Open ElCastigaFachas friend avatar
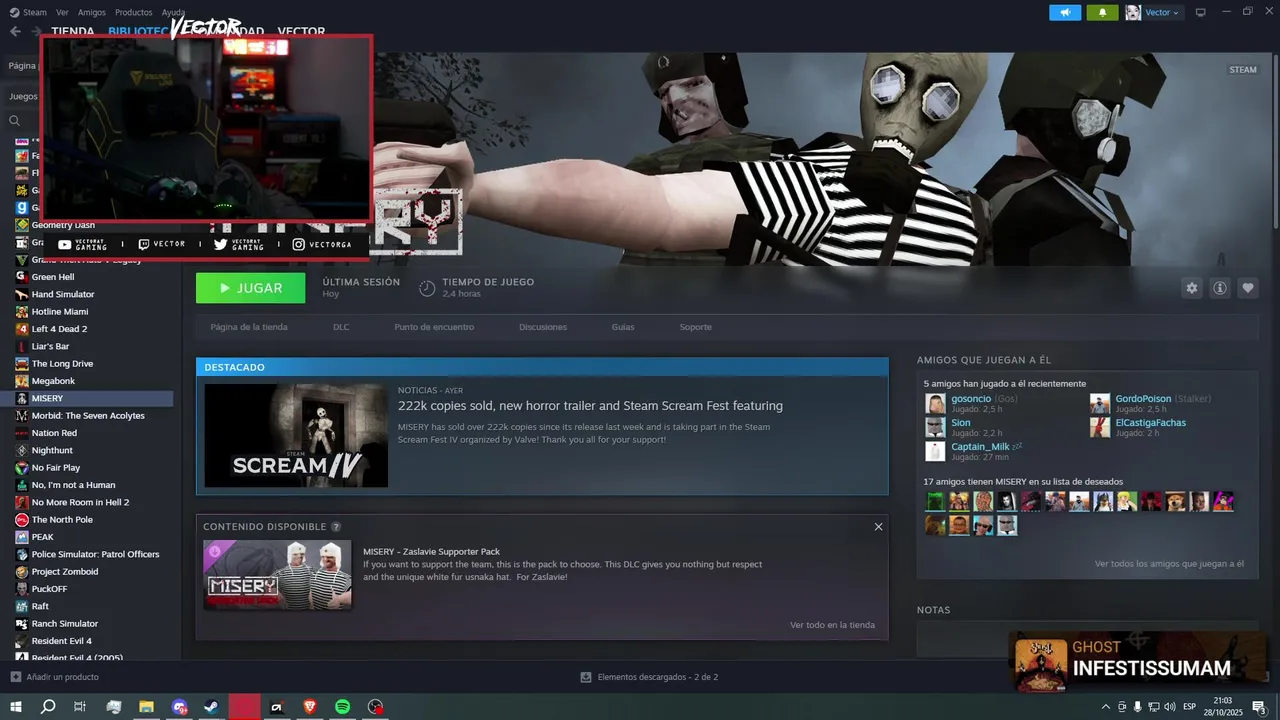 1100,428
